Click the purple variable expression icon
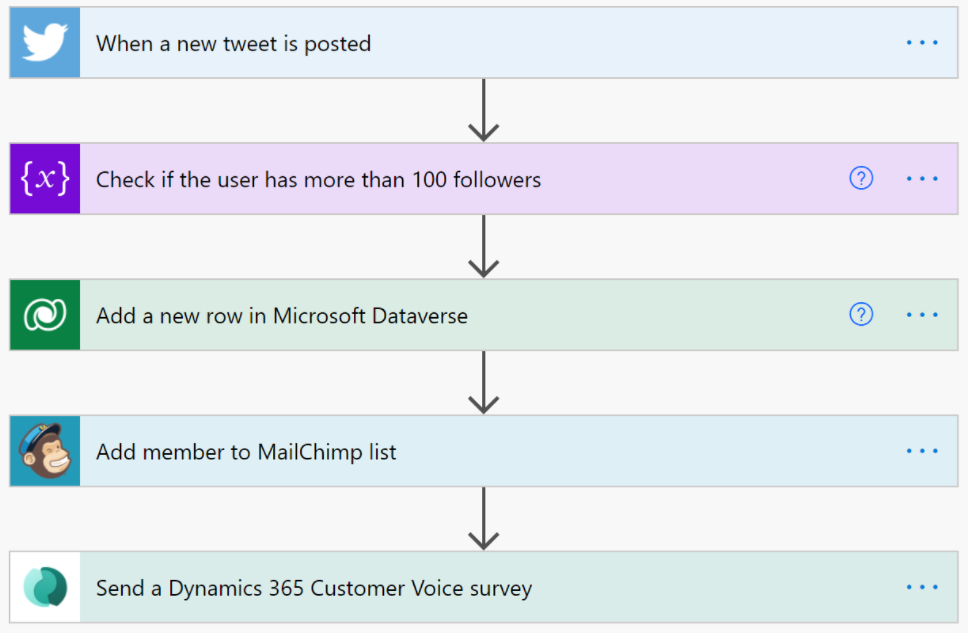 (x=45, y=179)
